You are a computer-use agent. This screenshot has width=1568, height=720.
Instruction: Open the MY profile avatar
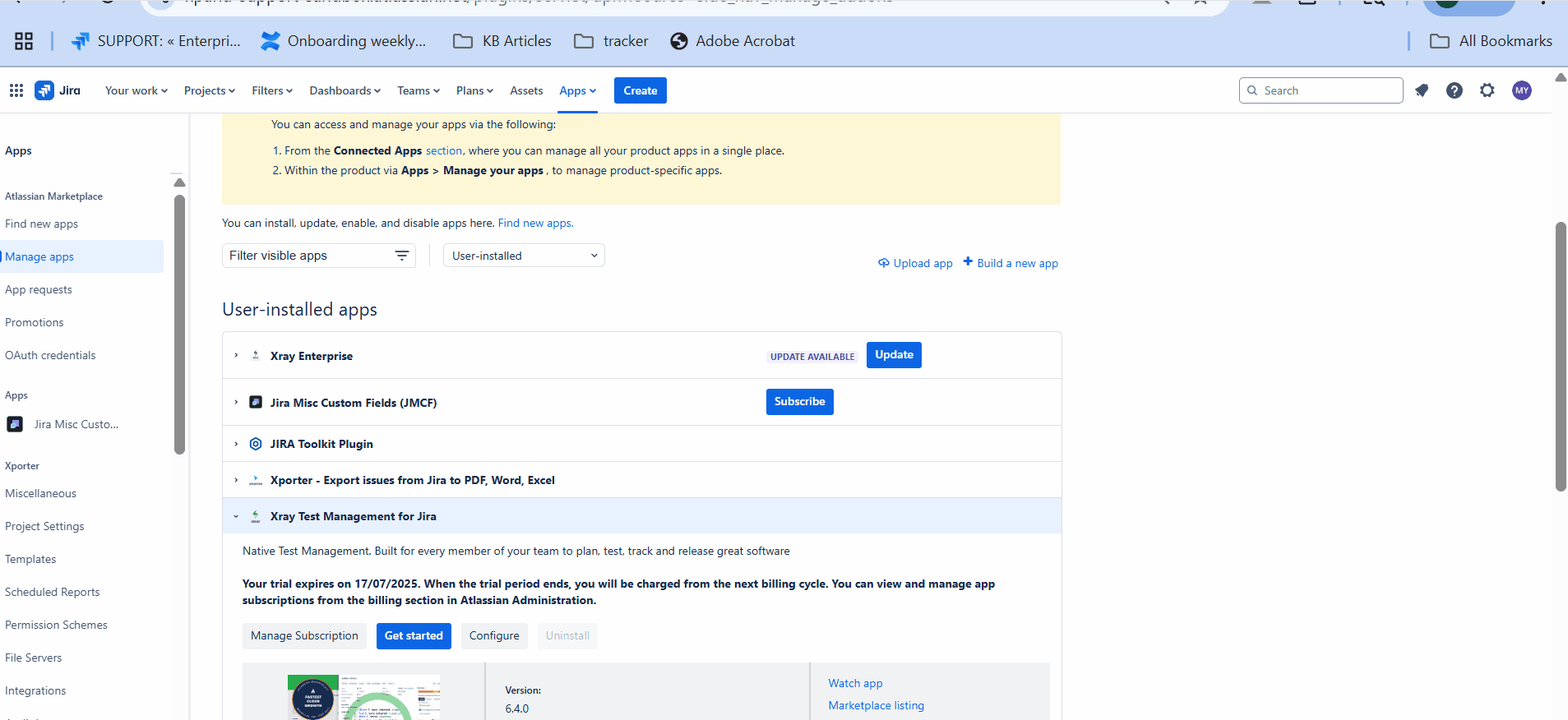tap(1522, 90)
